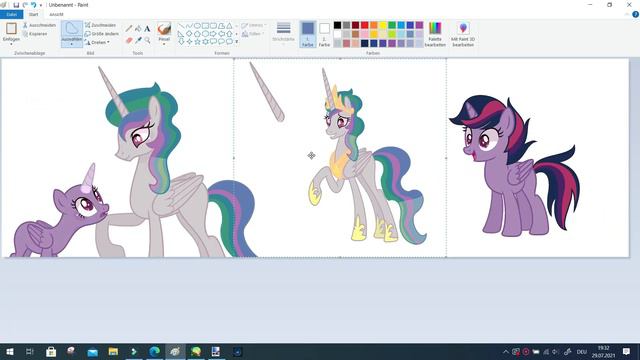
Task: Select the Pencil tool
Action: click(129, 29)
